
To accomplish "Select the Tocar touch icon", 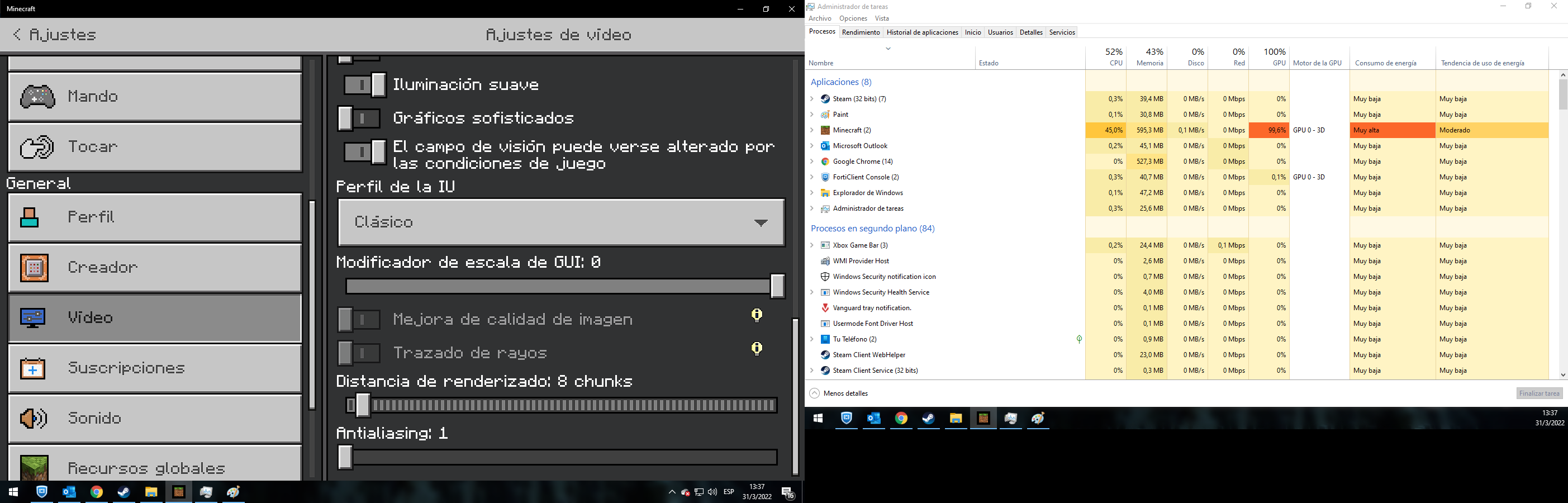I will [37, 148].
